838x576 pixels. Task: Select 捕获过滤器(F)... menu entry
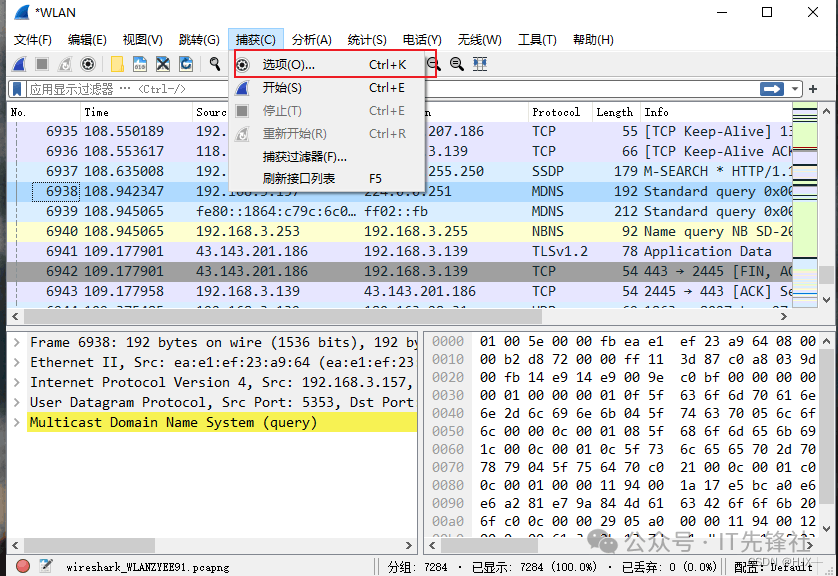(304, 157)
